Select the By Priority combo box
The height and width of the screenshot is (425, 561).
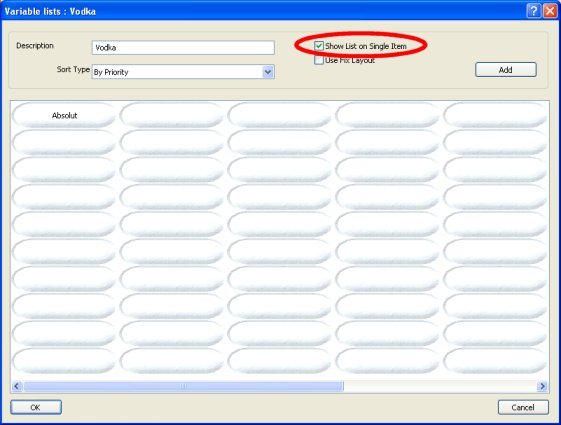pos(183,72)
